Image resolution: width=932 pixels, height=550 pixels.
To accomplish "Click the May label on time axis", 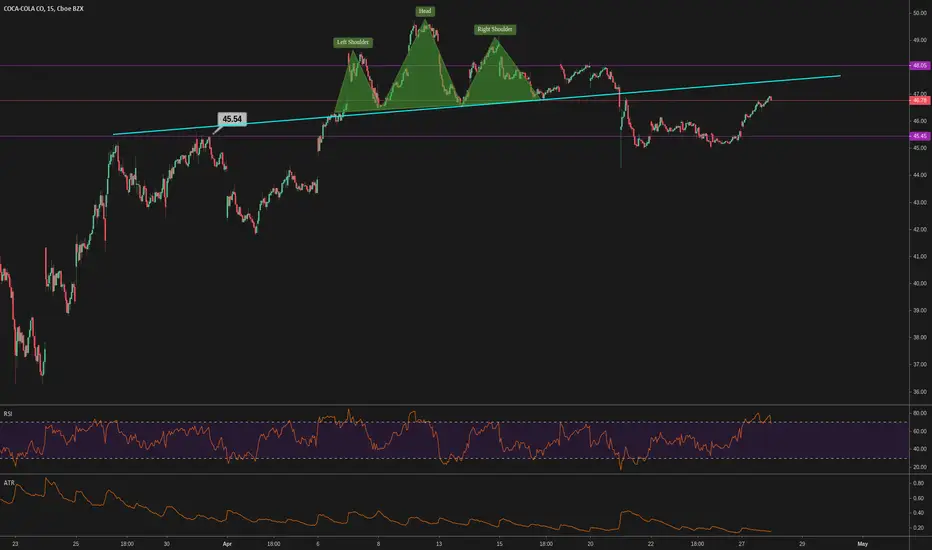I will pos(862,543).
